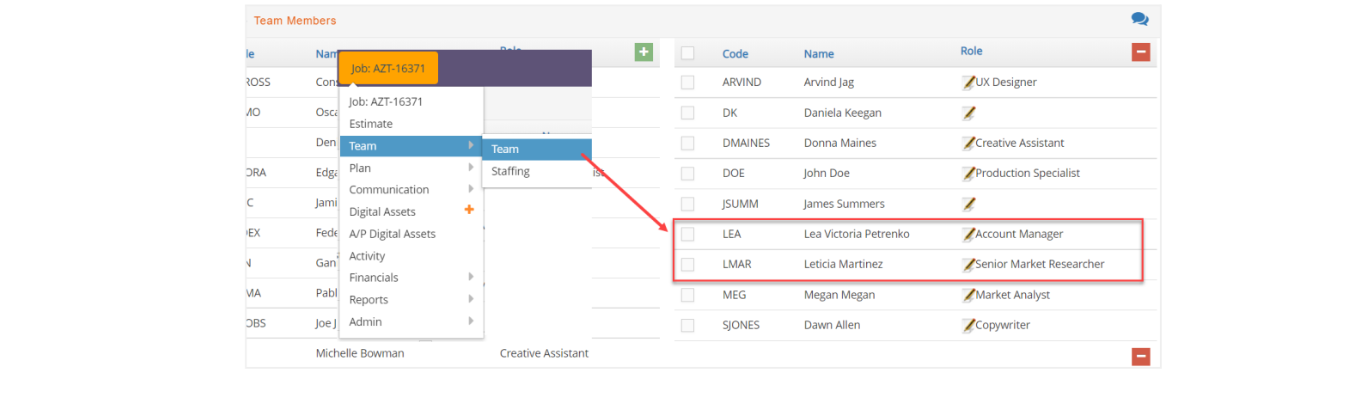Screen dimensions: 1370x416
Task: Click the orange plus next to Digital Assets
Action: tap(468, 210)
